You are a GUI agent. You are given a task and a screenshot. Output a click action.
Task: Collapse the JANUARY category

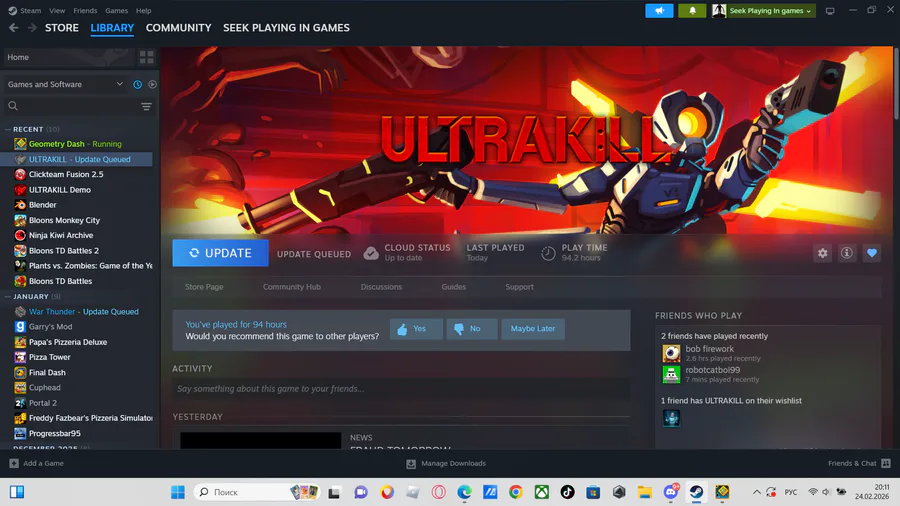(x=8, y=297)
